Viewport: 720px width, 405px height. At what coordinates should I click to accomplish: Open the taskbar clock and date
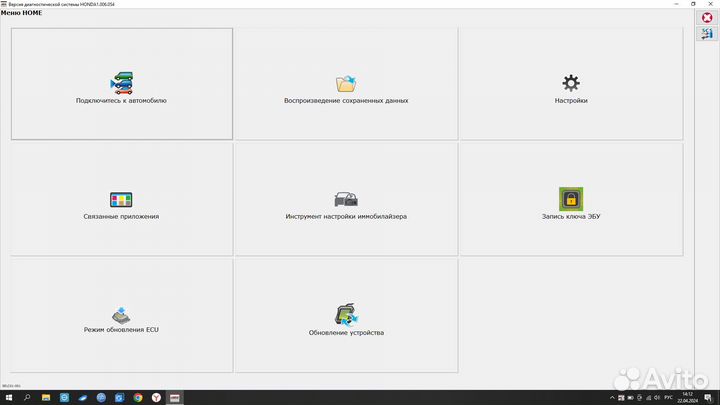(690, 397)
